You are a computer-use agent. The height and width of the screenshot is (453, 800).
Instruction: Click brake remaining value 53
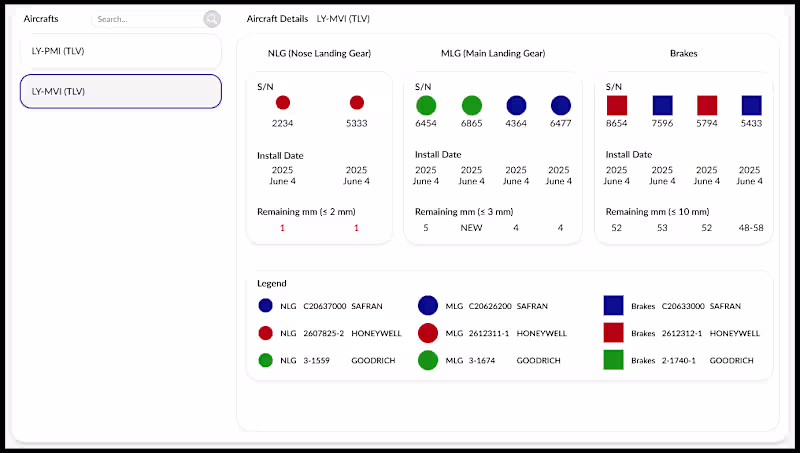[x=662, y=228]
